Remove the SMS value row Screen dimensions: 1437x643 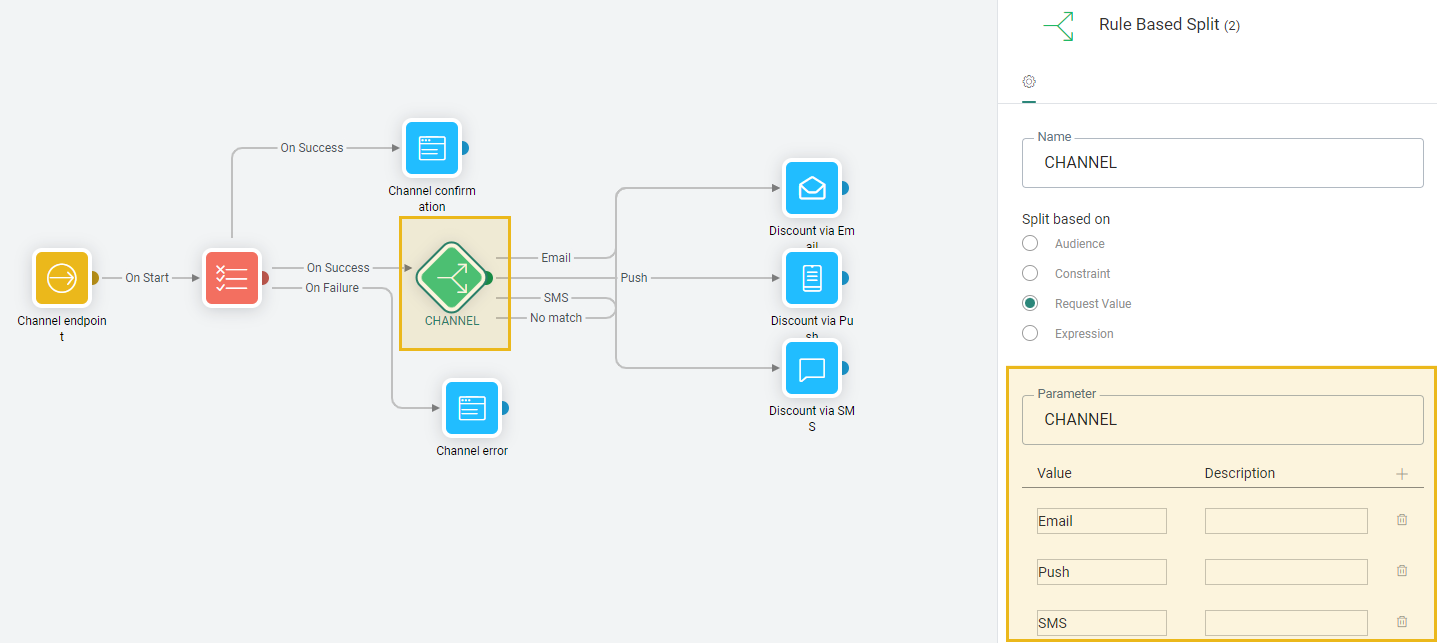[1402, 622]
